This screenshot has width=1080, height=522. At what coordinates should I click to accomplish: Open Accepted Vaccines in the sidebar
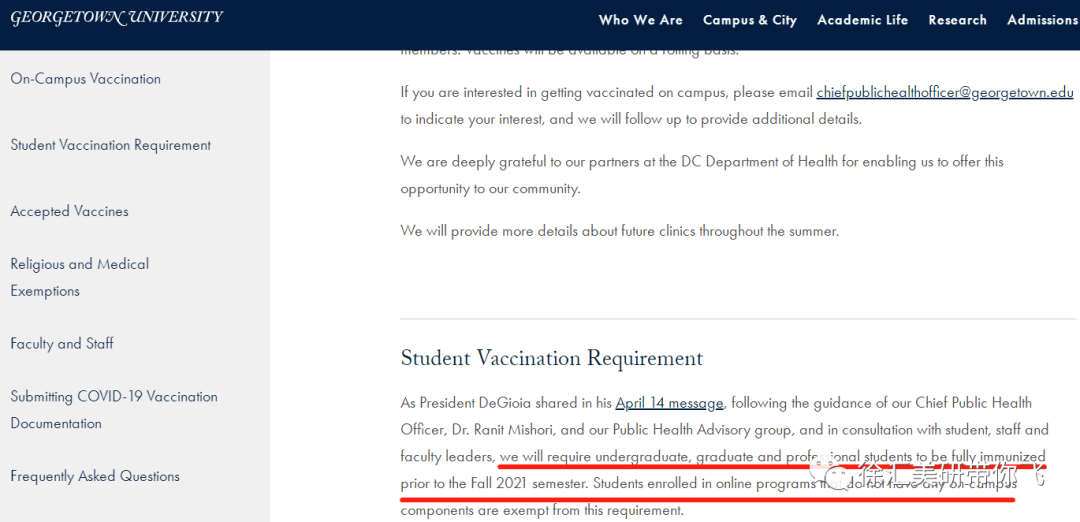click(x=69, y=211)
